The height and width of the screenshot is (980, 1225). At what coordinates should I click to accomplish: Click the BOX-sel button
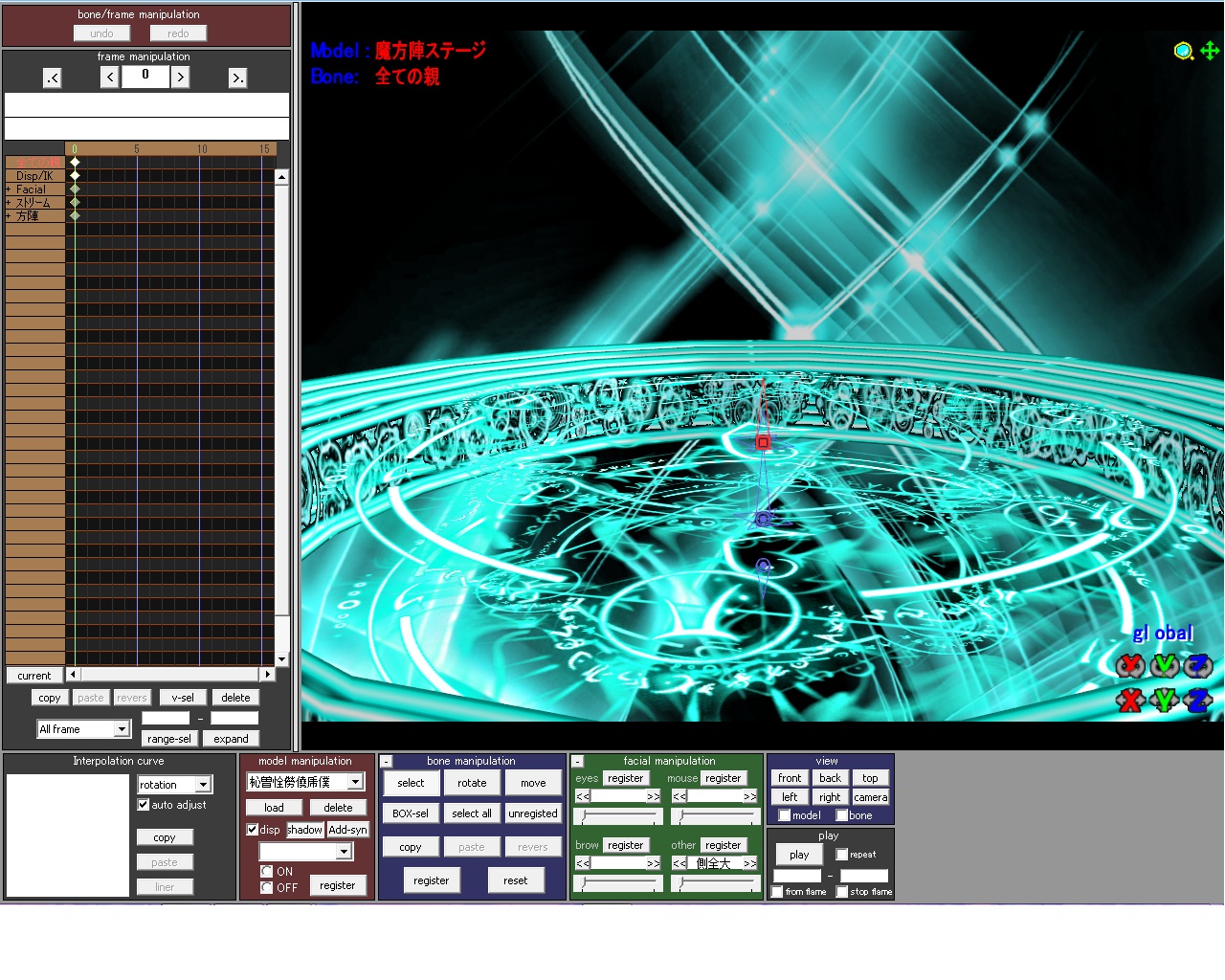411,813
